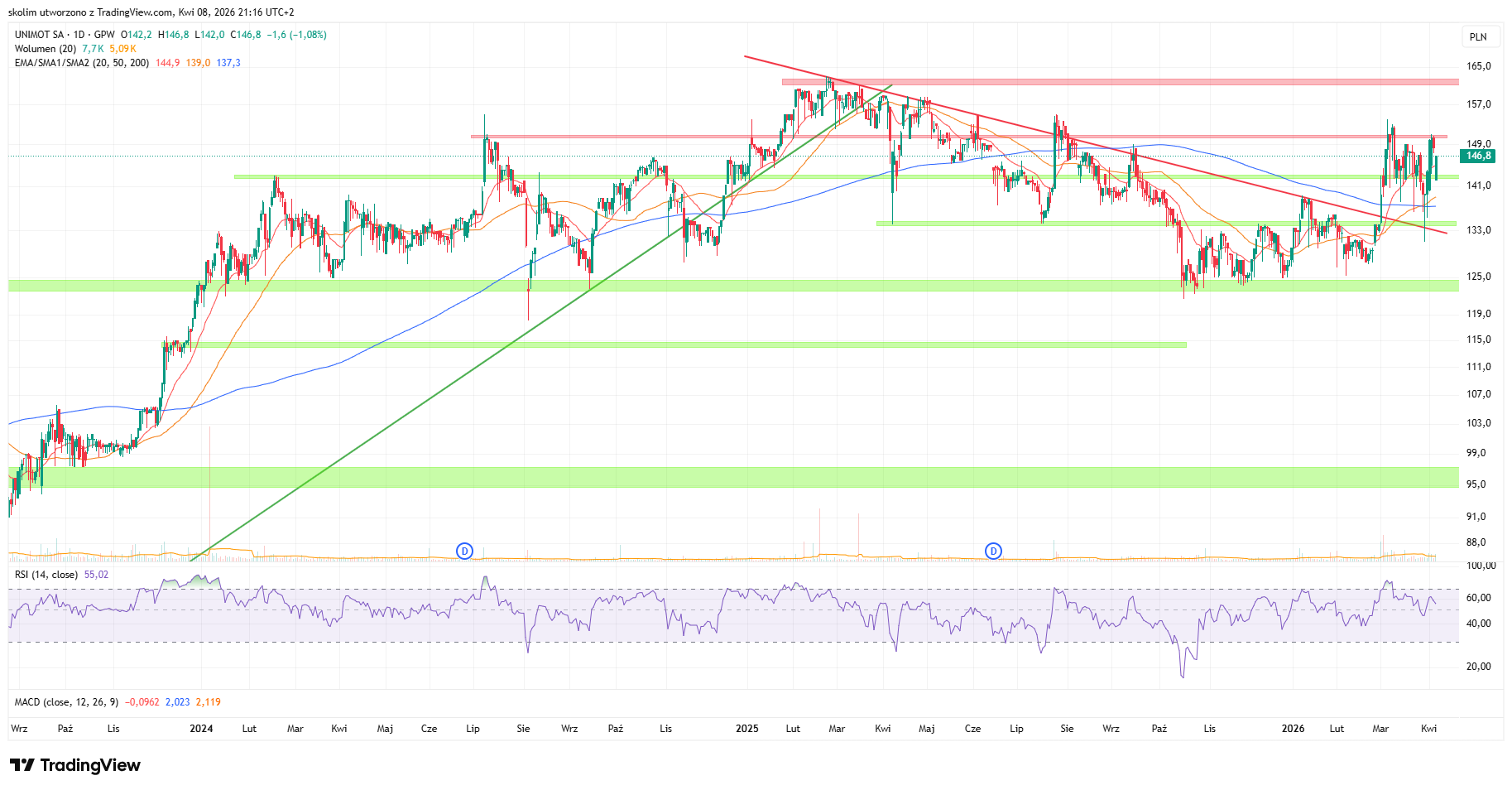Click the dividend 'D' marker near Cze 2025
Screen dimensions: 1512x790
click(x=993, y=551)
